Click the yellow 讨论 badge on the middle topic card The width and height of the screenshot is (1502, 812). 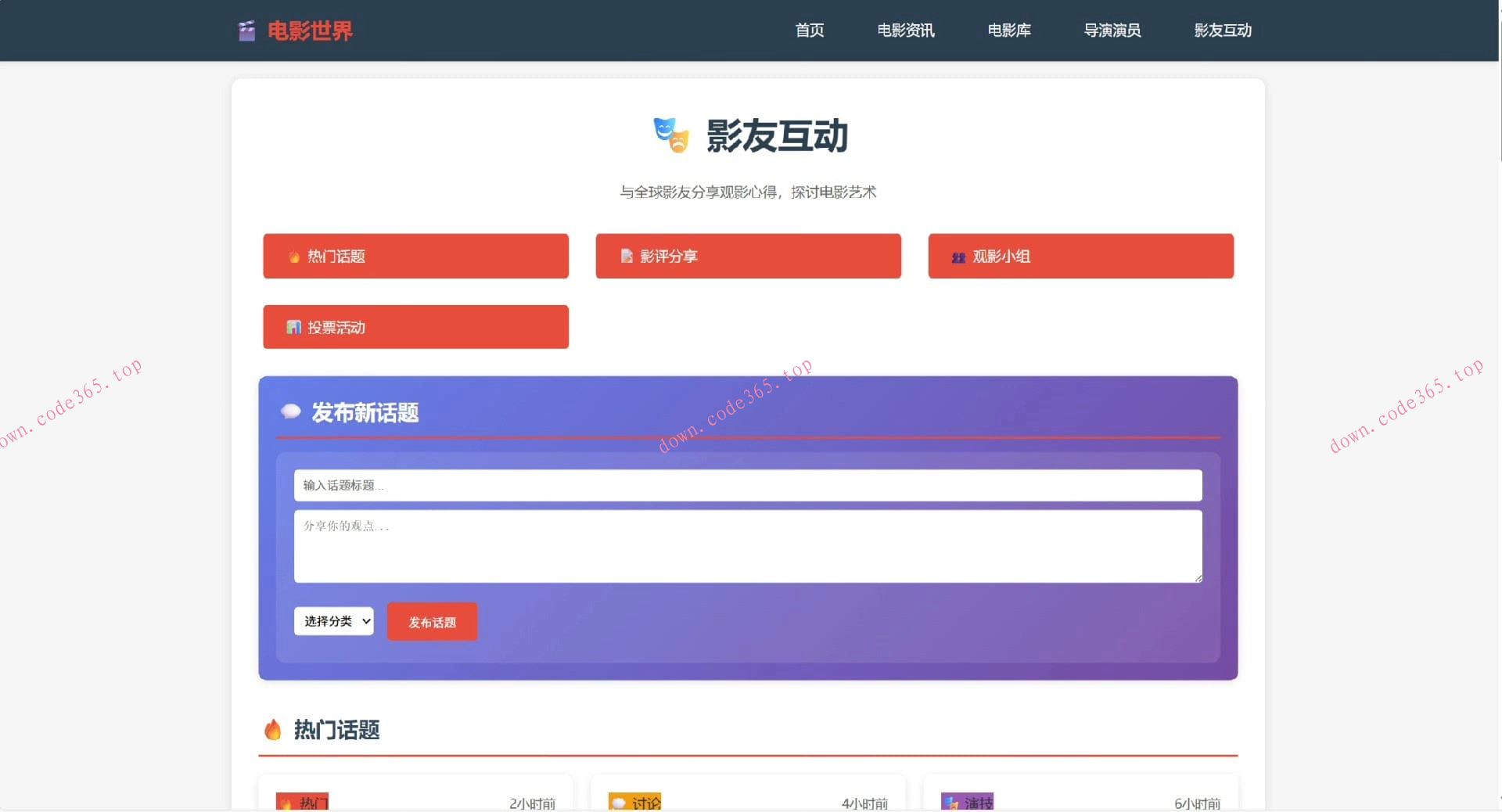(634, 802)
